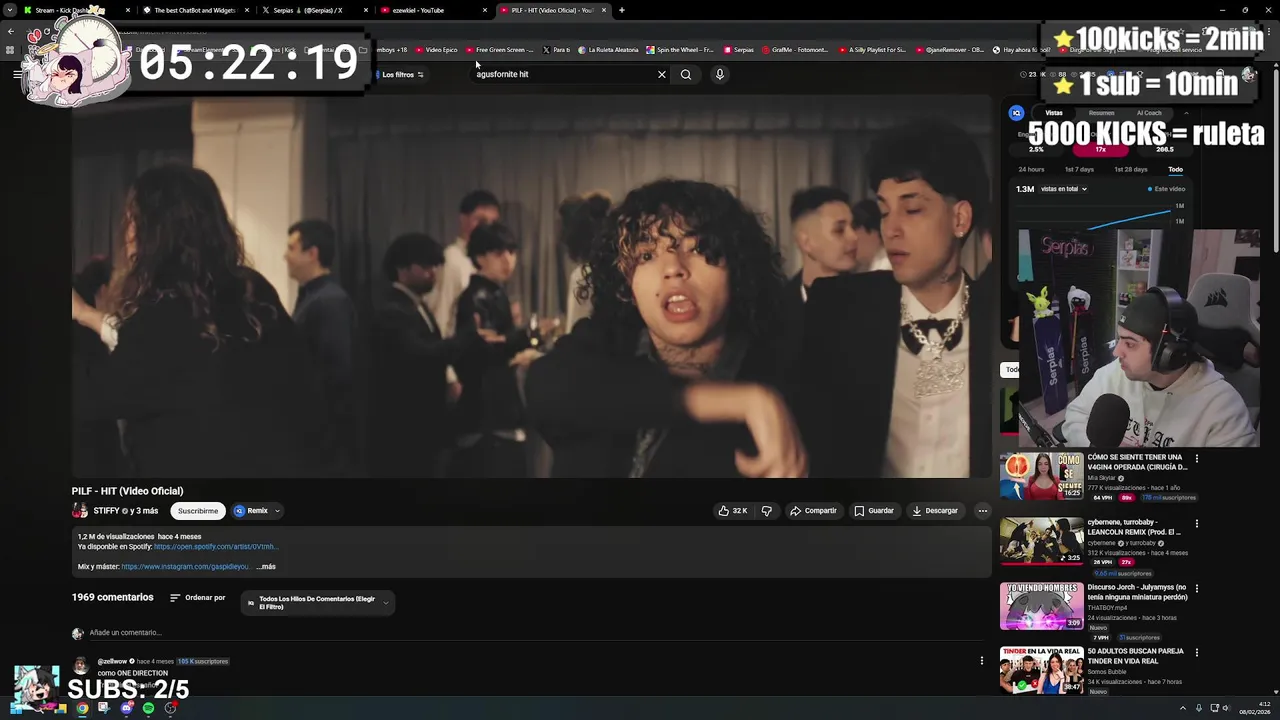Open La Ruleta Aleatoria bookmark
Screen dimensions: 1280x720
pos(607,49)
